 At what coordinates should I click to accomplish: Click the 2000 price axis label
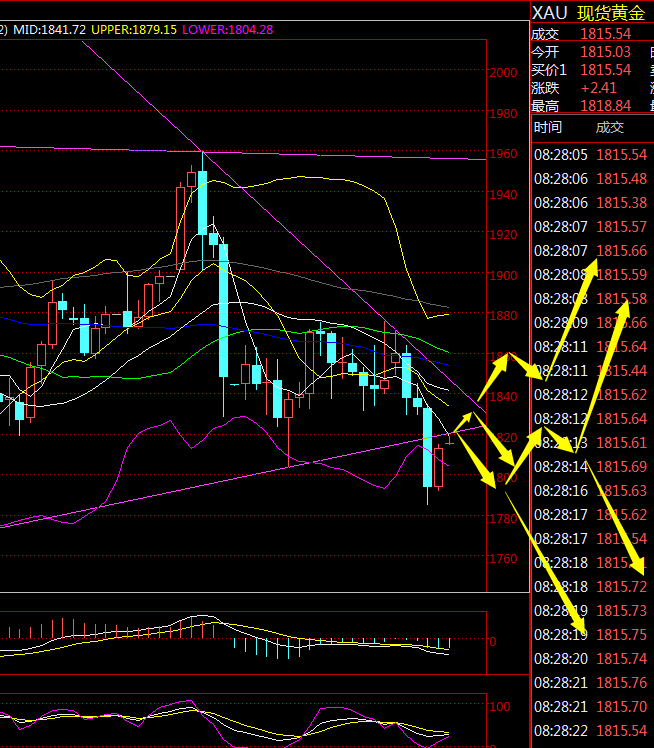pyautogui.click(x=503, y=72)
